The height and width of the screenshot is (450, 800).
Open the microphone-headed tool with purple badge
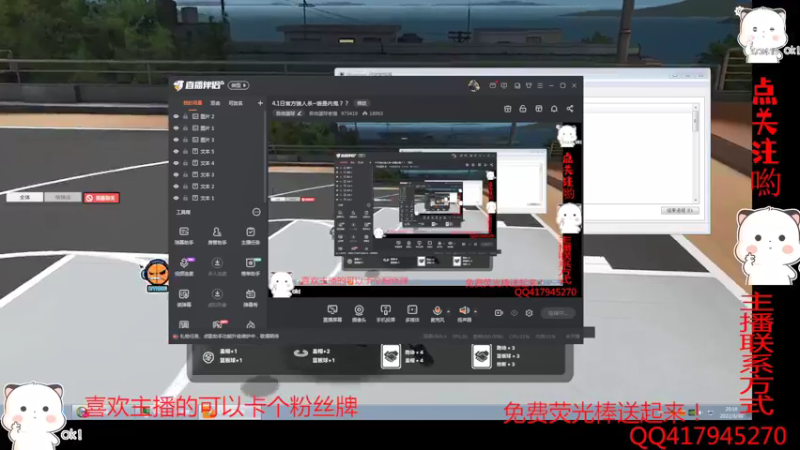[x=184, y=267]
